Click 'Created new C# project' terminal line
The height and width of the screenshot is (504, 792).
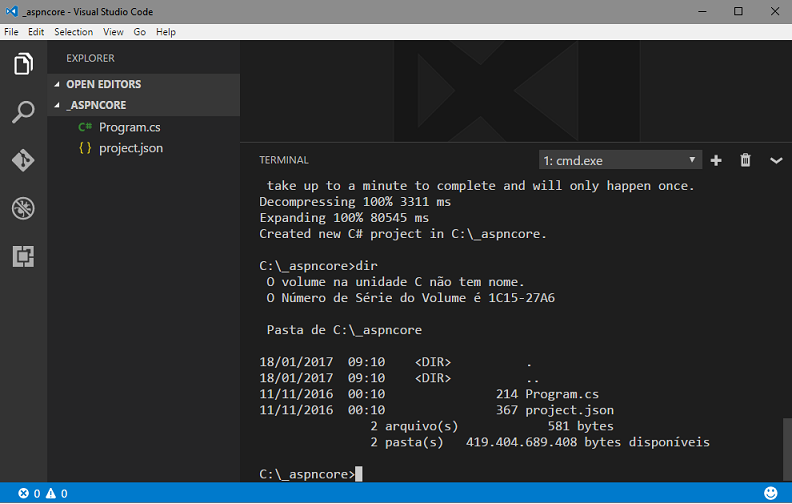403,234
